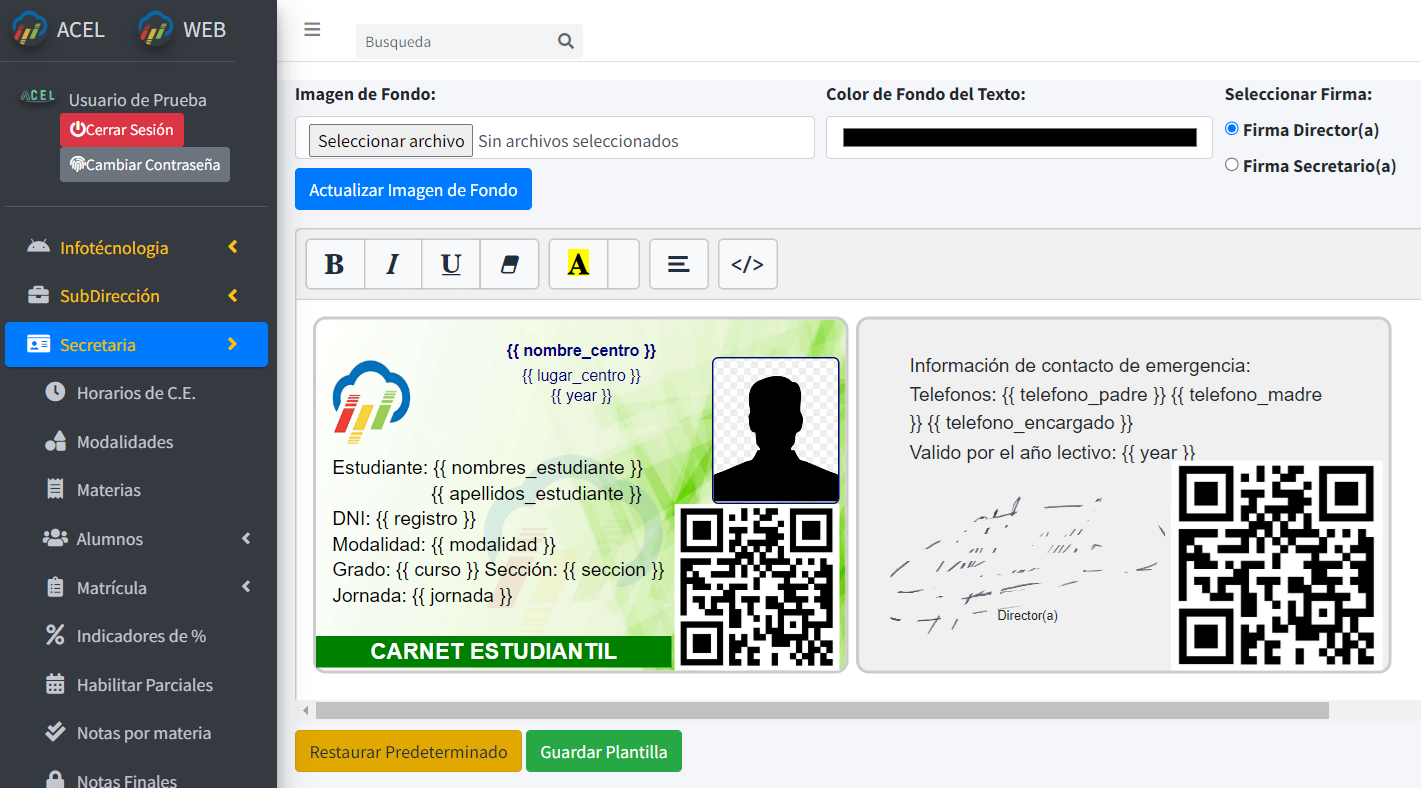The width and height of the screenshot is (1421, 788).
Task: Open the black text background color picker
Action: (1019, 137)
